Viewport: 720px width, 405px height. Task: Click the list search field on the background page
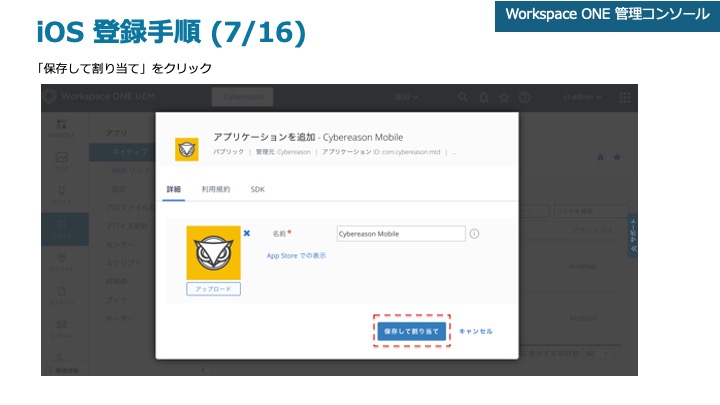(x=591, y=211)
